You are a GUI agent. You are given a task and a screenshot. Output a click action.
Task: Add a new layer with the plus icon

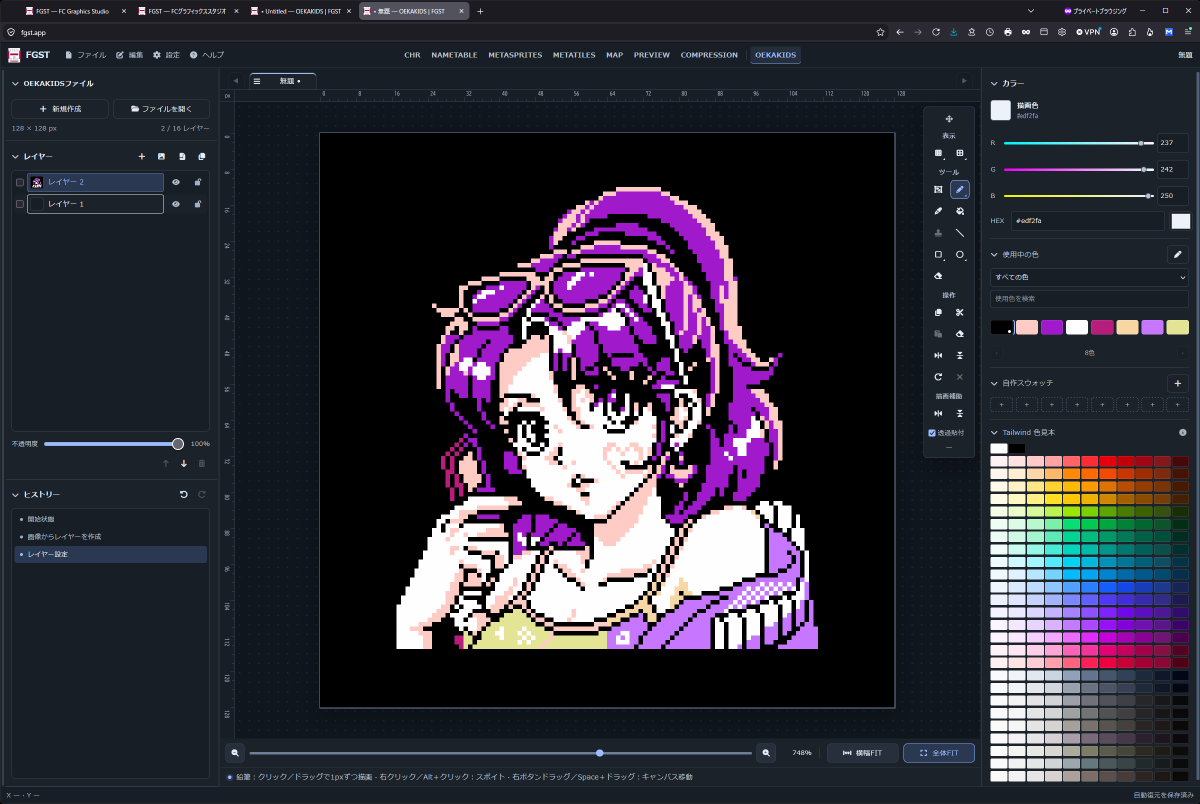click(142, 157)
